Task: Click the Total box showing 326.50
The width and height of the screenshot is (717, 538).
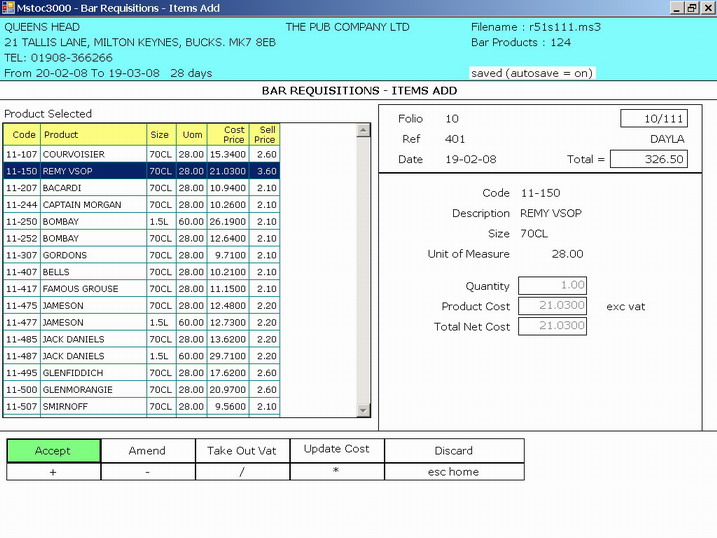Action: (x=648, y=159)
